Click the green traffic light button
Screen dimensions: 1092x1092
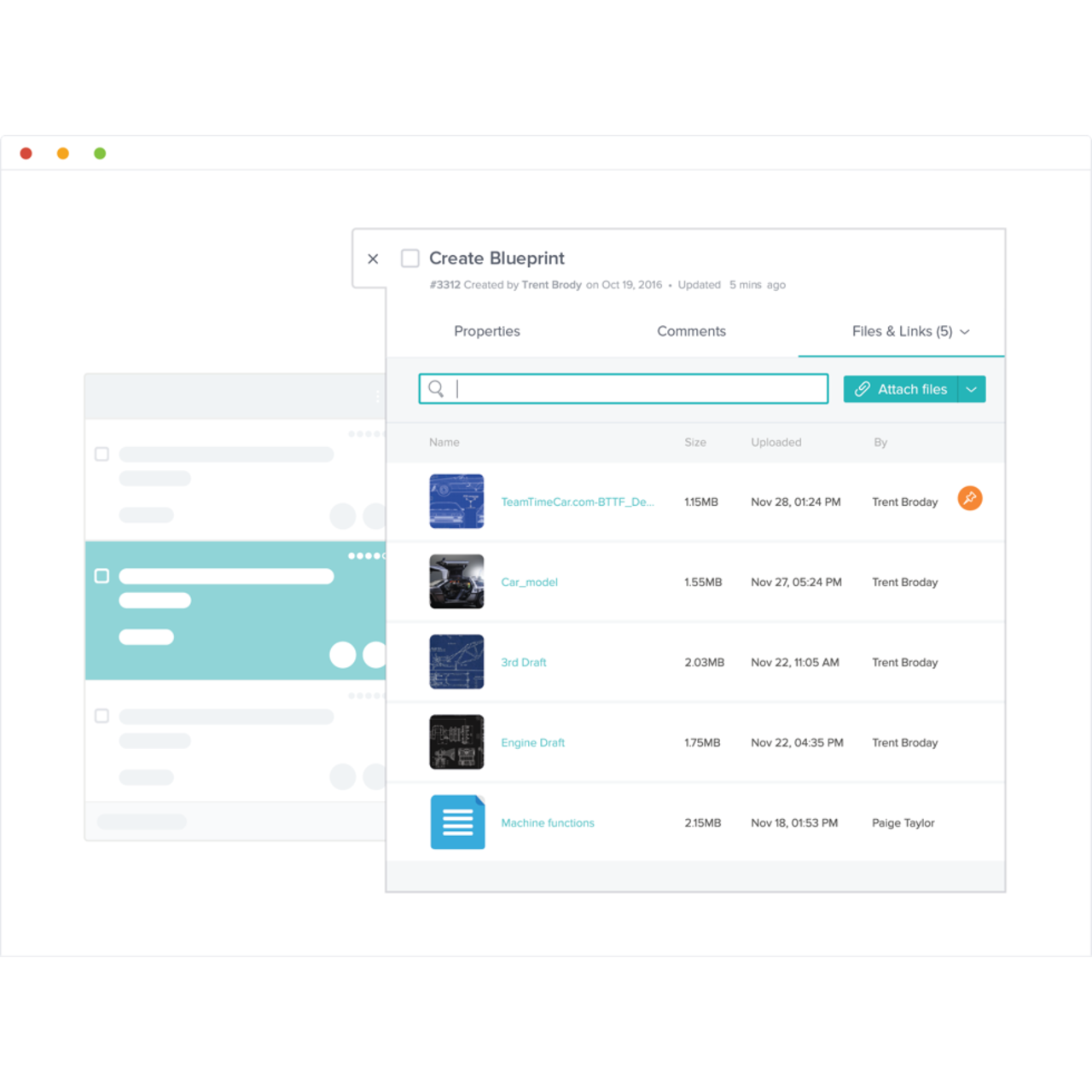tap(100, 153)
